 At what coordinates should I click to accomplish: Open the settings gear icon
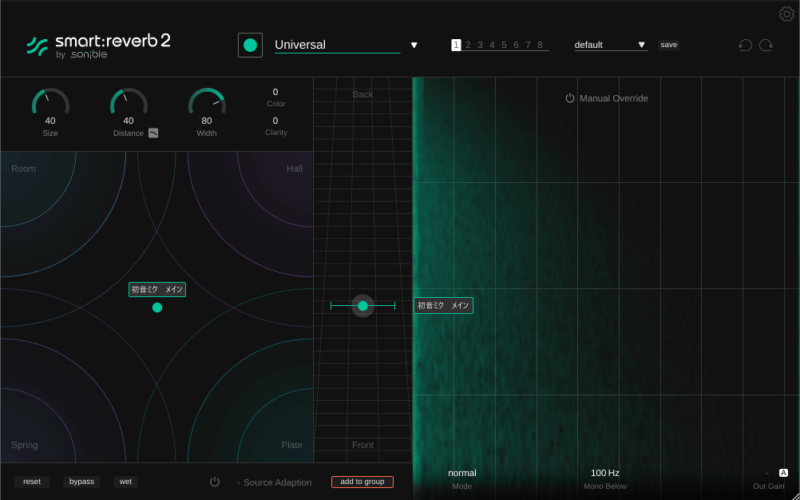point(786,14)
